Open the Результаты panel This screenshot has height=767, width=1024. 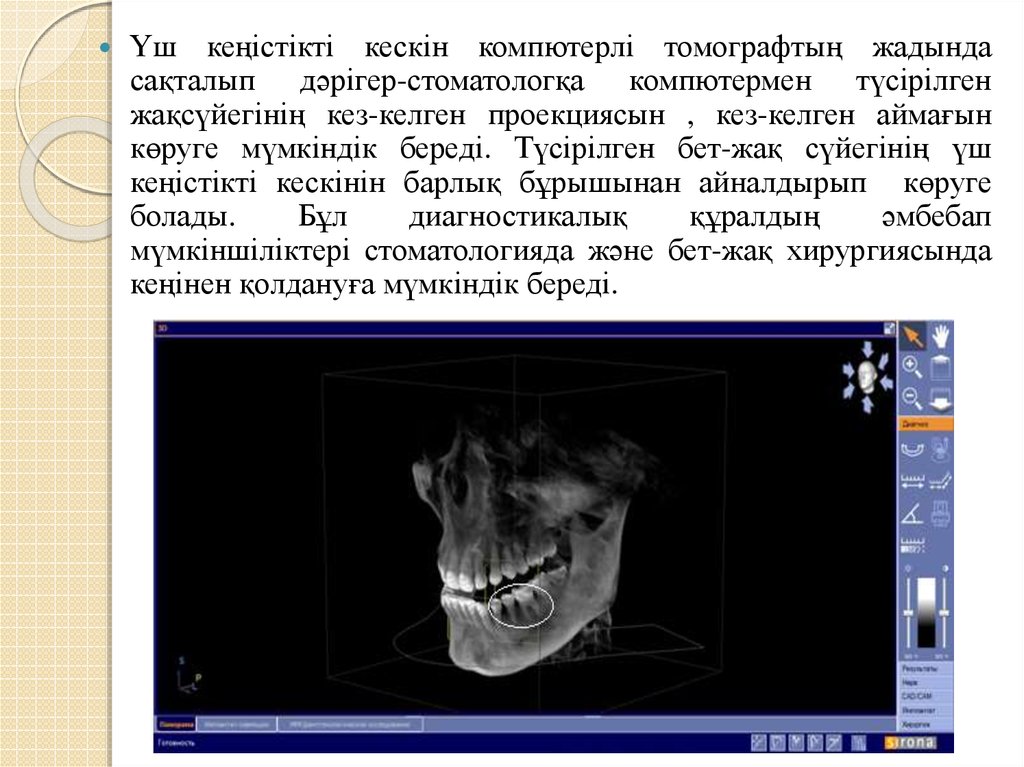click(x=926, y=669)
